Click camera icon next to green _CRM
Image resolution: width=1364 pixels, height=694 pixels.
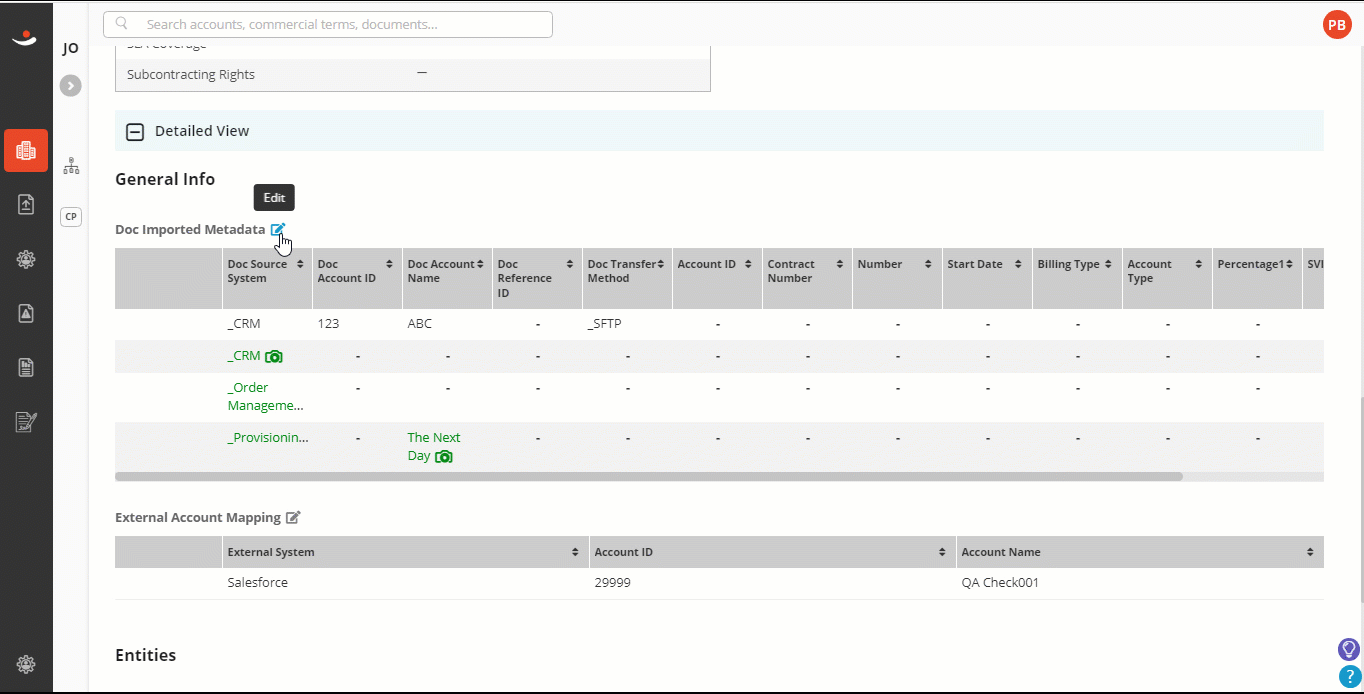click(x=274, y=356)
